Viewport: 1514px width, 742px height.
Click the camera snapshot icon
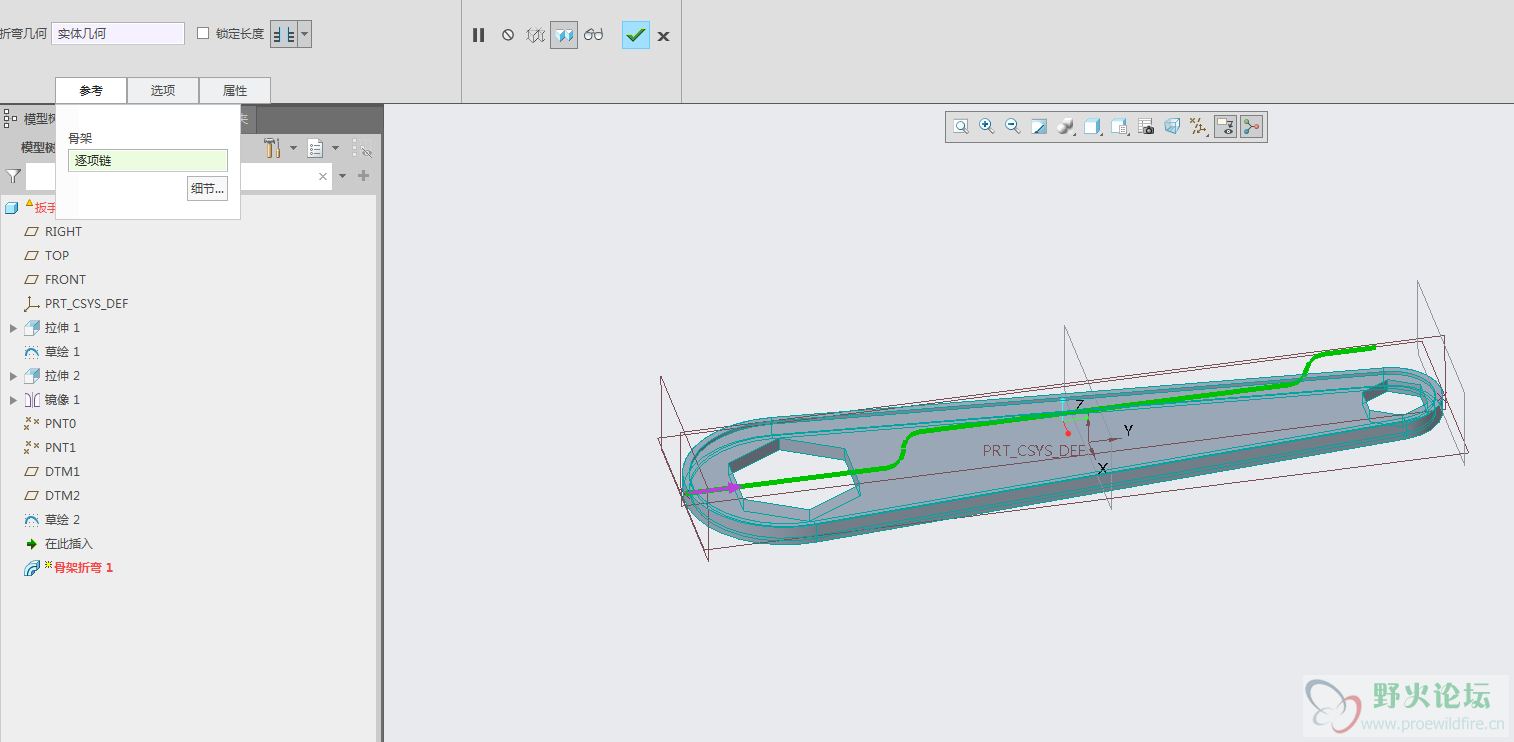(1147, 127)
